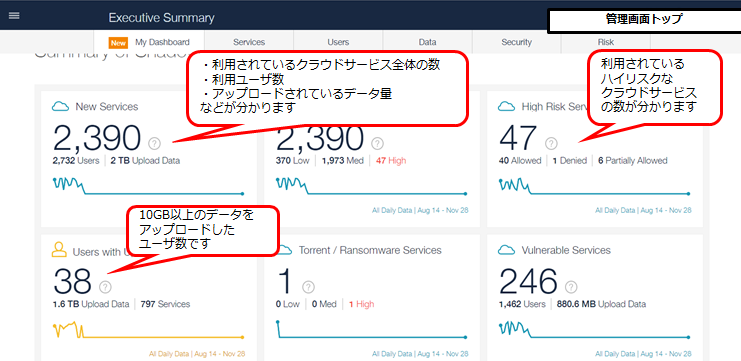Viewport: 741px width, 361px height.
Task: Open the Torrent / Ransomware Services title
Action: coord(370,250)
